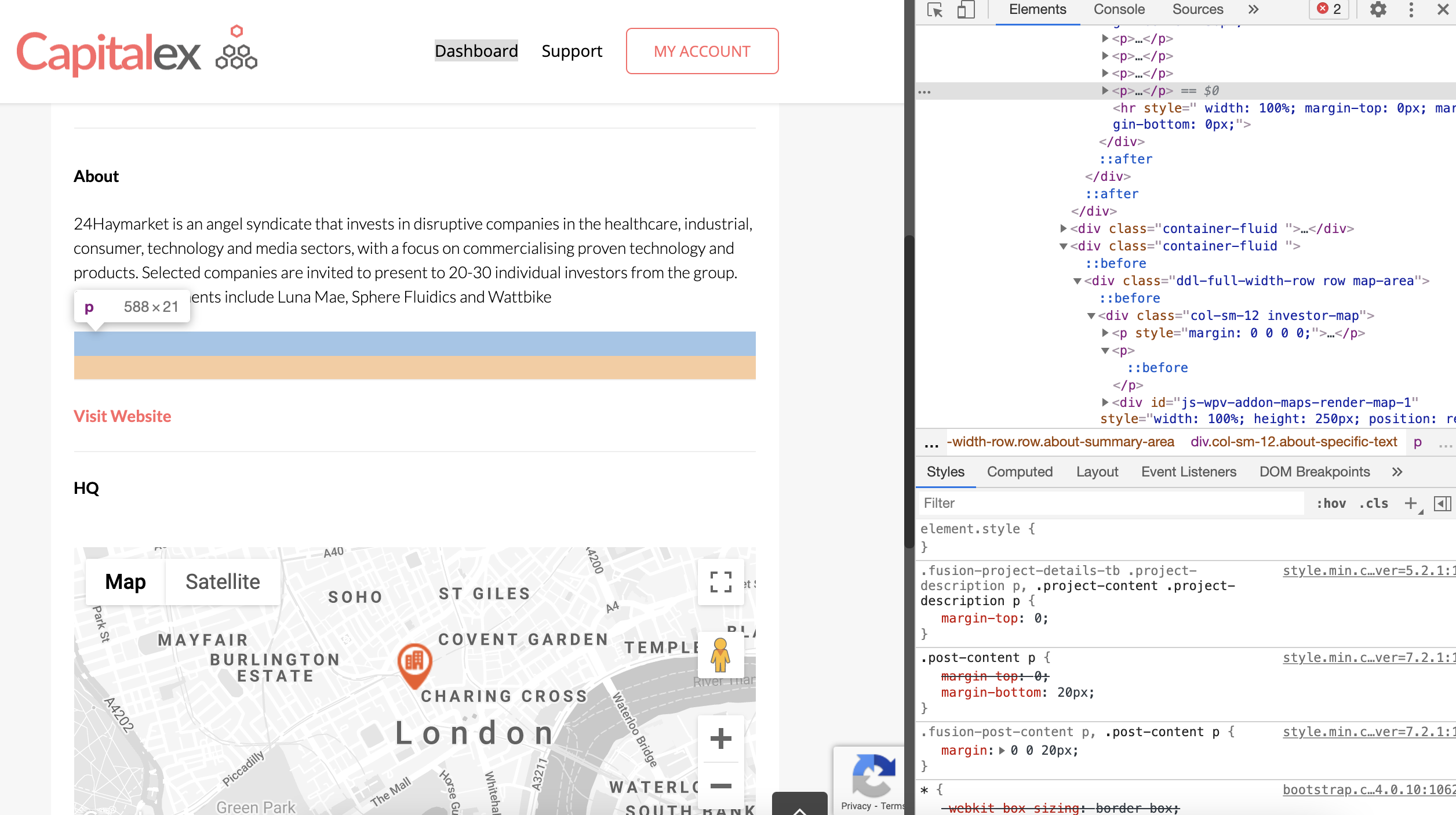Collapse the expanded container-fluid div
This screenshot has height=815, width=1456.
point(1064,246)
